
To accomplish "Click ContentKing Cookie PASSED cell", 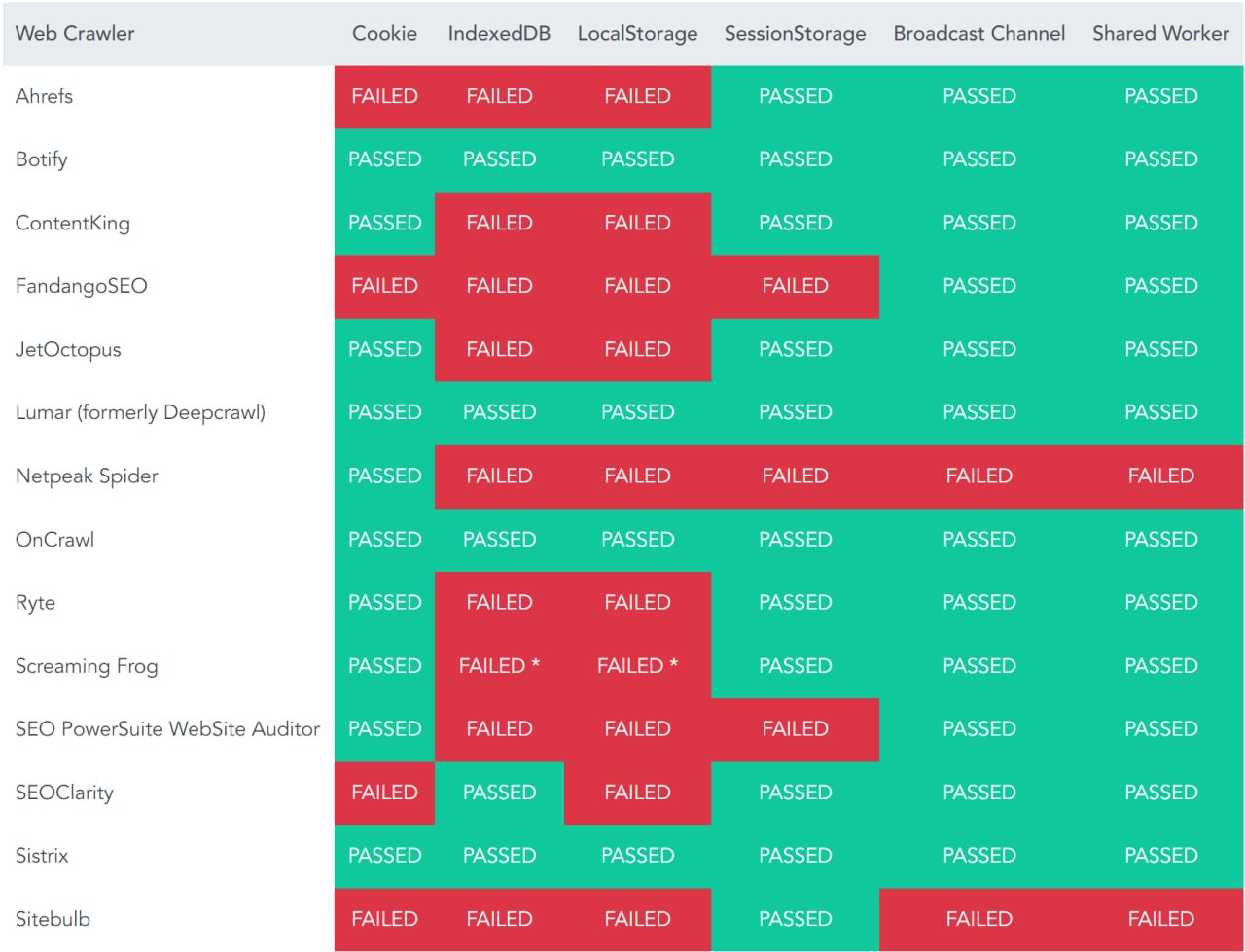I will pyautogui.click(x=384, y=223).
